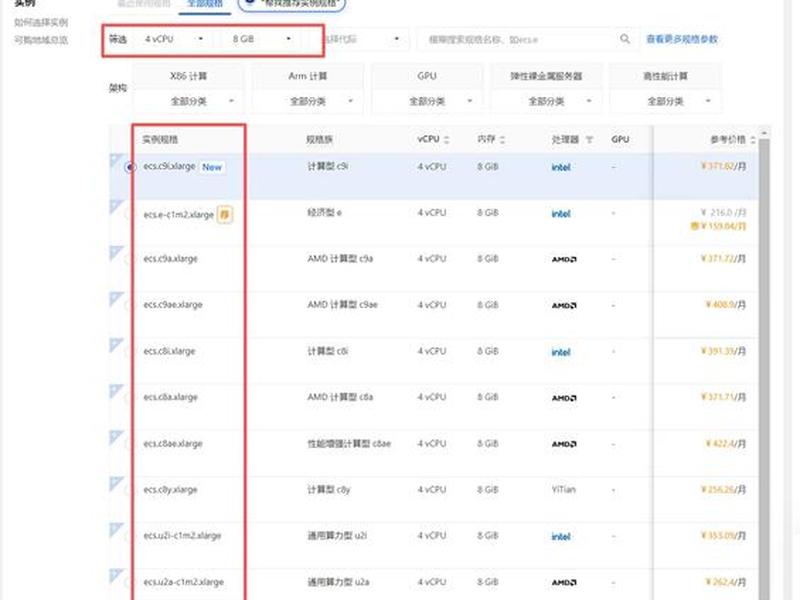This screenshot has height=600, width=800.
Task: Click the 性能增强计算型 c8ae family cell
Action: 349,443
